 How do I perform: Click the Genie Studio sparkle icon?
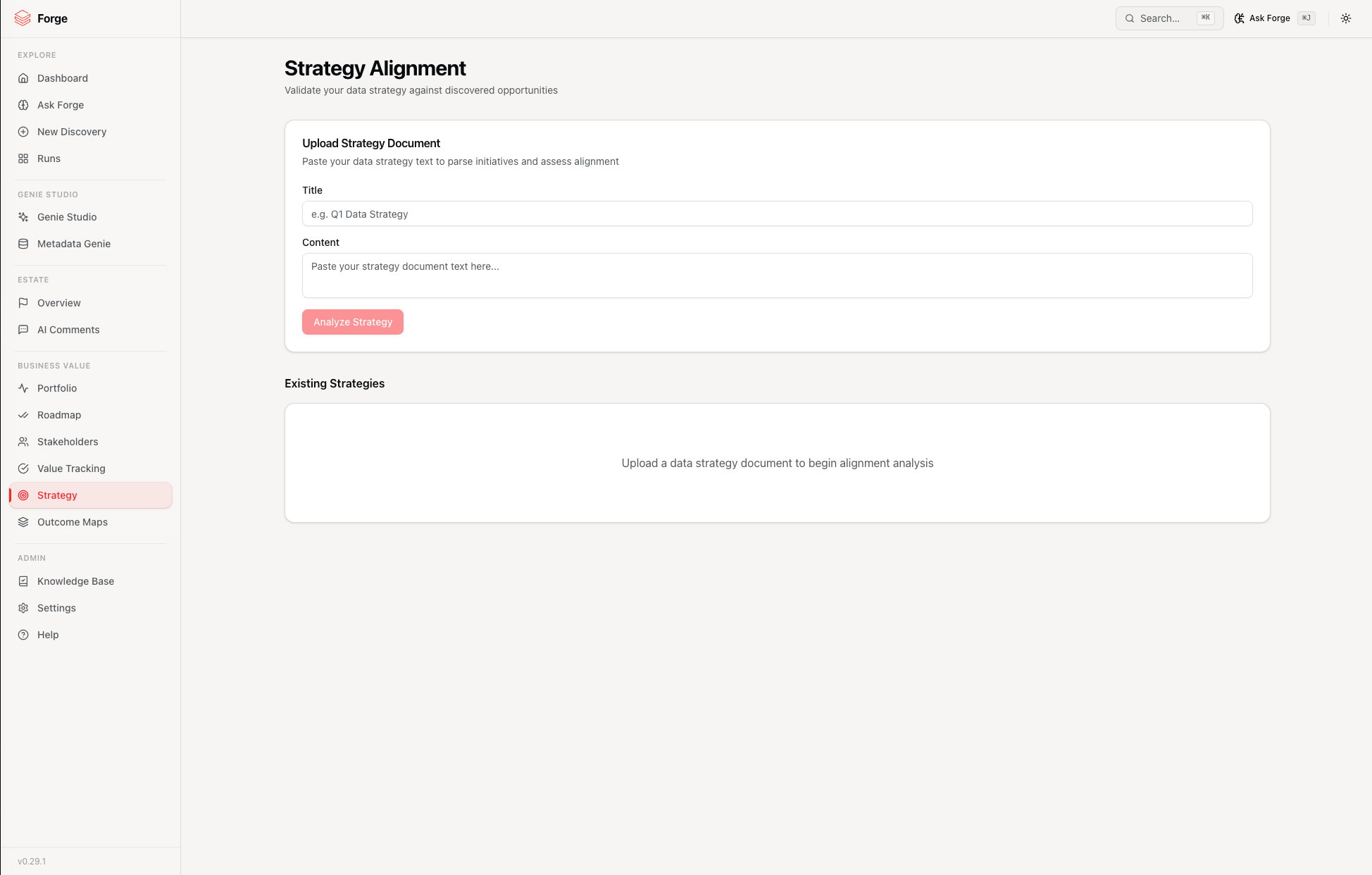pos(23,217)
